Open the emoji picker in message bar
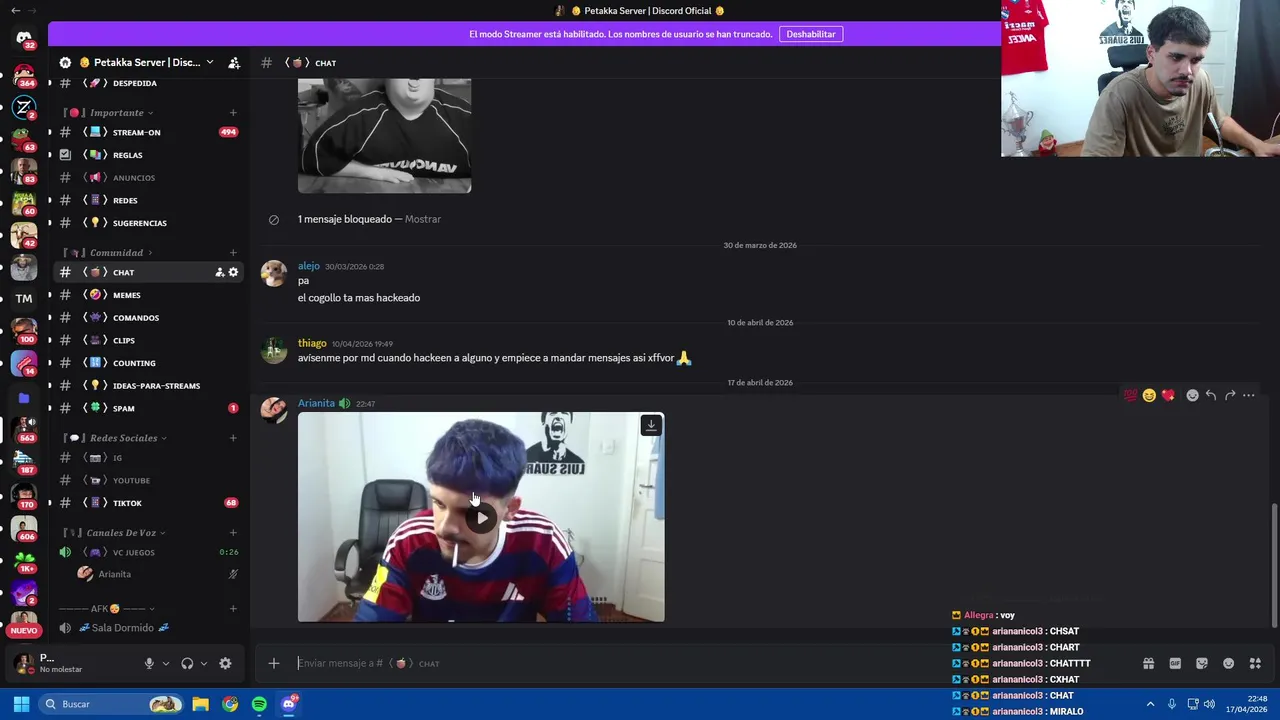The width and height of the screenshot is (1280, 720). [x=1228, y=663]
